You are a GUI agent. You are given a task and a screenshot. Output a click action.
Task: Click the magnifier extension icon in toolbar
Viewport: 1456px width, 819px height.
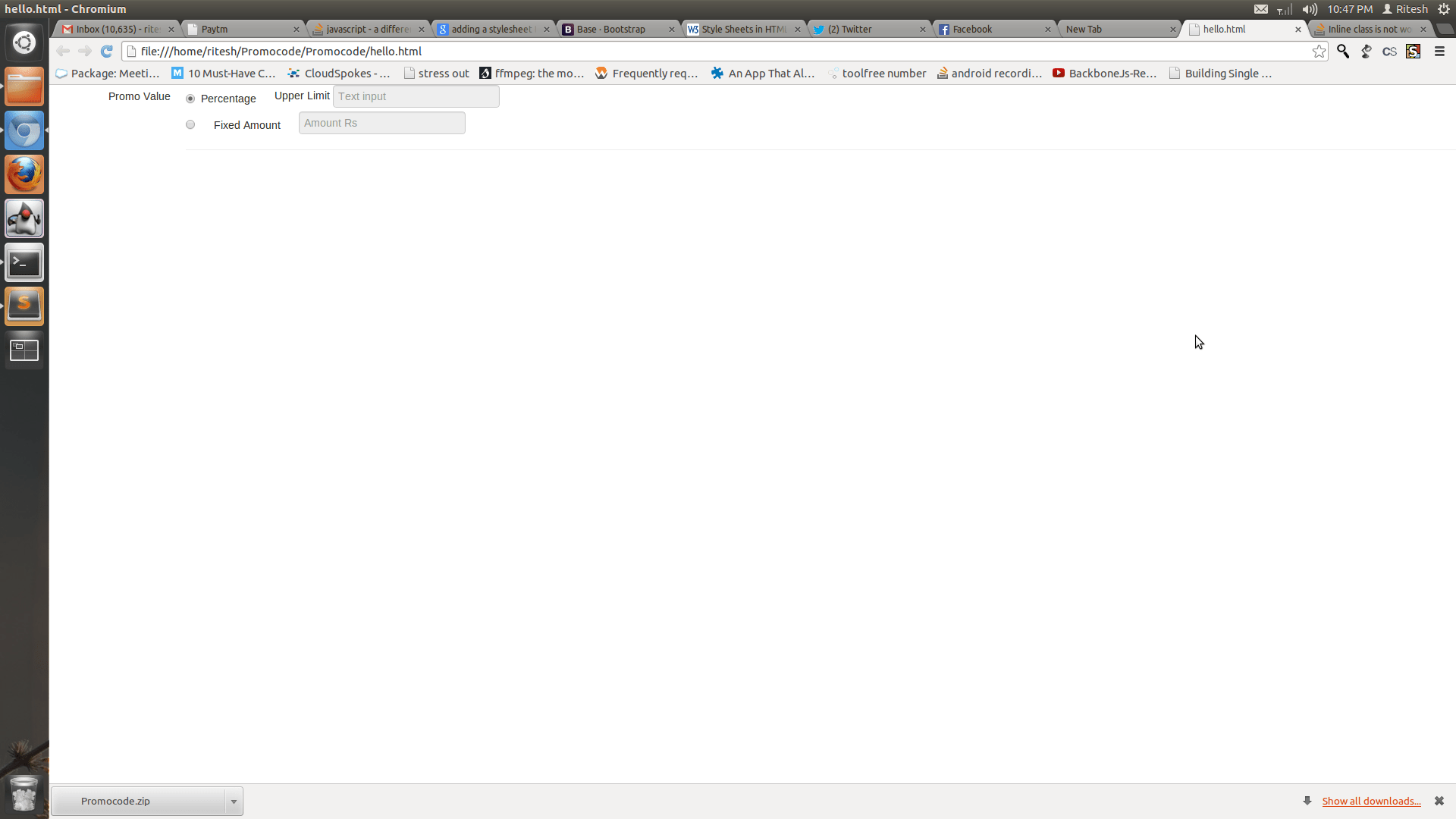tap(1343, 51)
